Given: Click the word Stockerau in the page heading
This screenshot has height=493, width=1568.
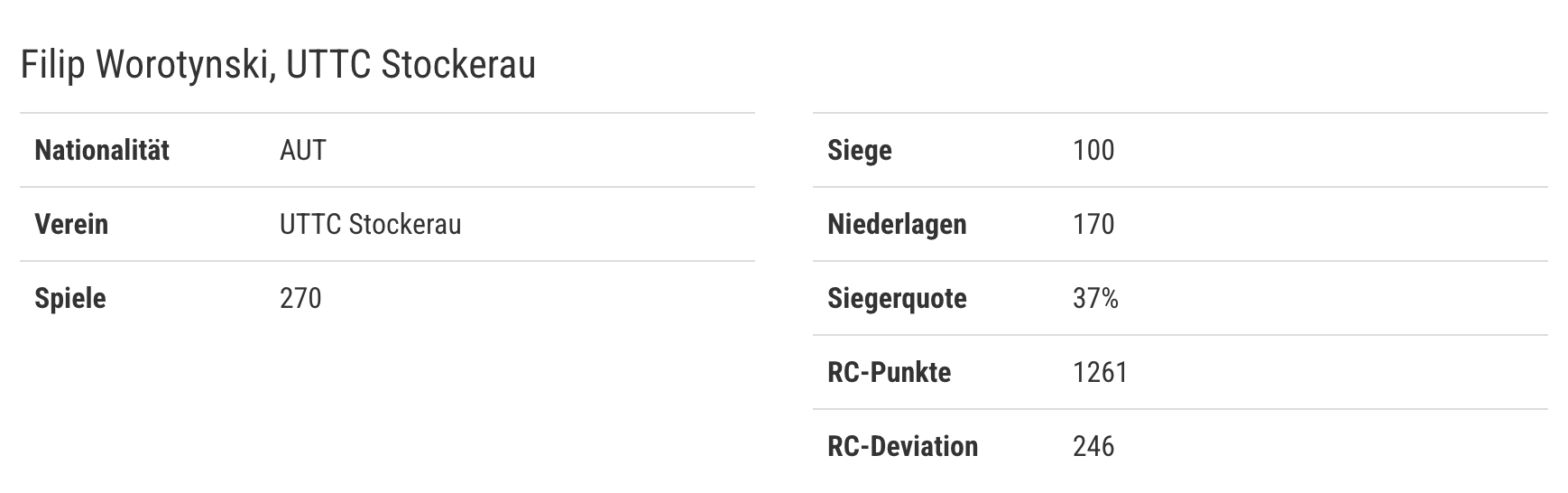Looking at the screenshot, I should (x=458, y=65).
